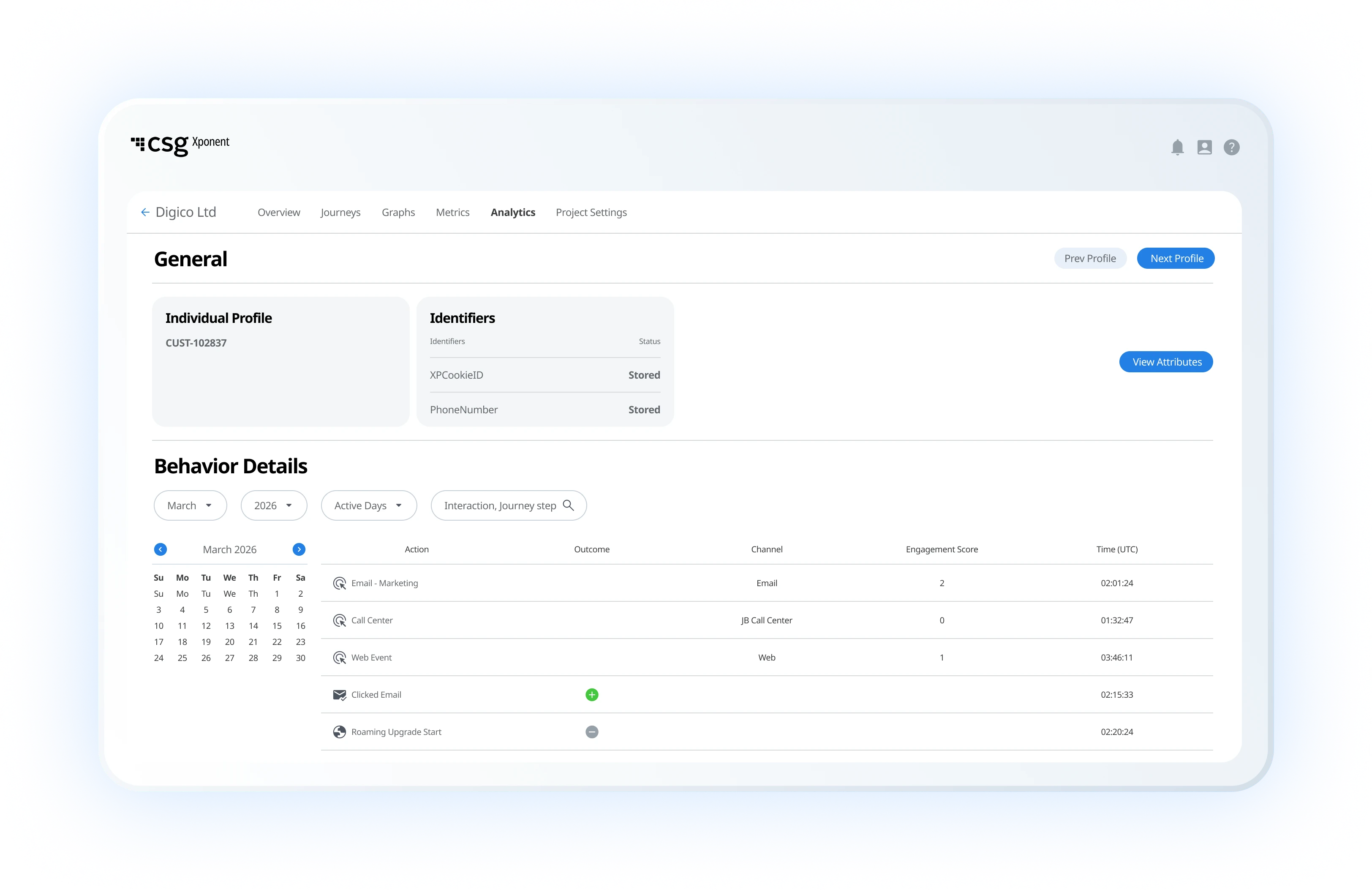Click the time value 02:01:24

[1116, 583]
